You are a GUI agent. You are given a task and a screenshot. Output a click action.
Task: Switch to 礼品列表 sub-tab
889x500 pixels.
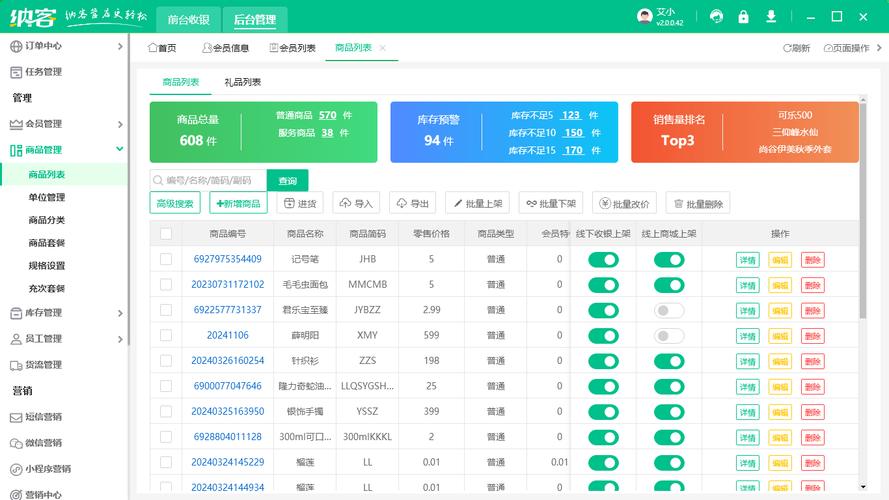pyautogui.click(x=242, y=82)
